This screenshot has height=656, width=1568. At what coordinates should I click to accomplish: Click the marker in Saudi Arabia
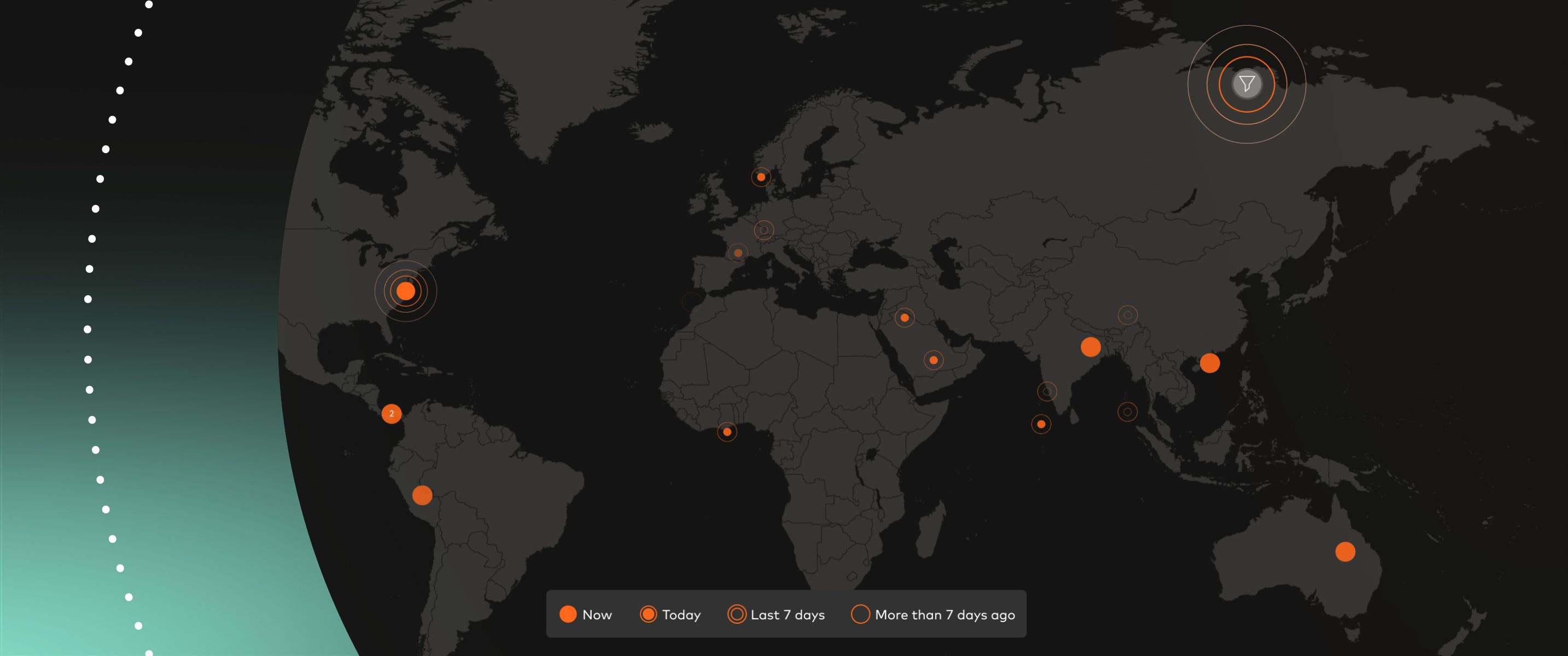933,360
